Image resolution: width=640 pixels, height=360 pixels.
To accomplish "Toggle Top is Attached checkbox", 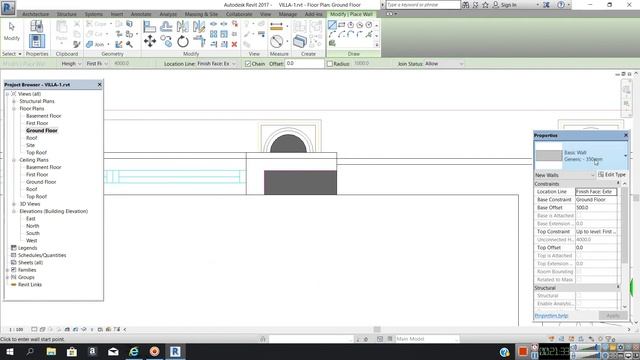I will [x=578, y=256].
